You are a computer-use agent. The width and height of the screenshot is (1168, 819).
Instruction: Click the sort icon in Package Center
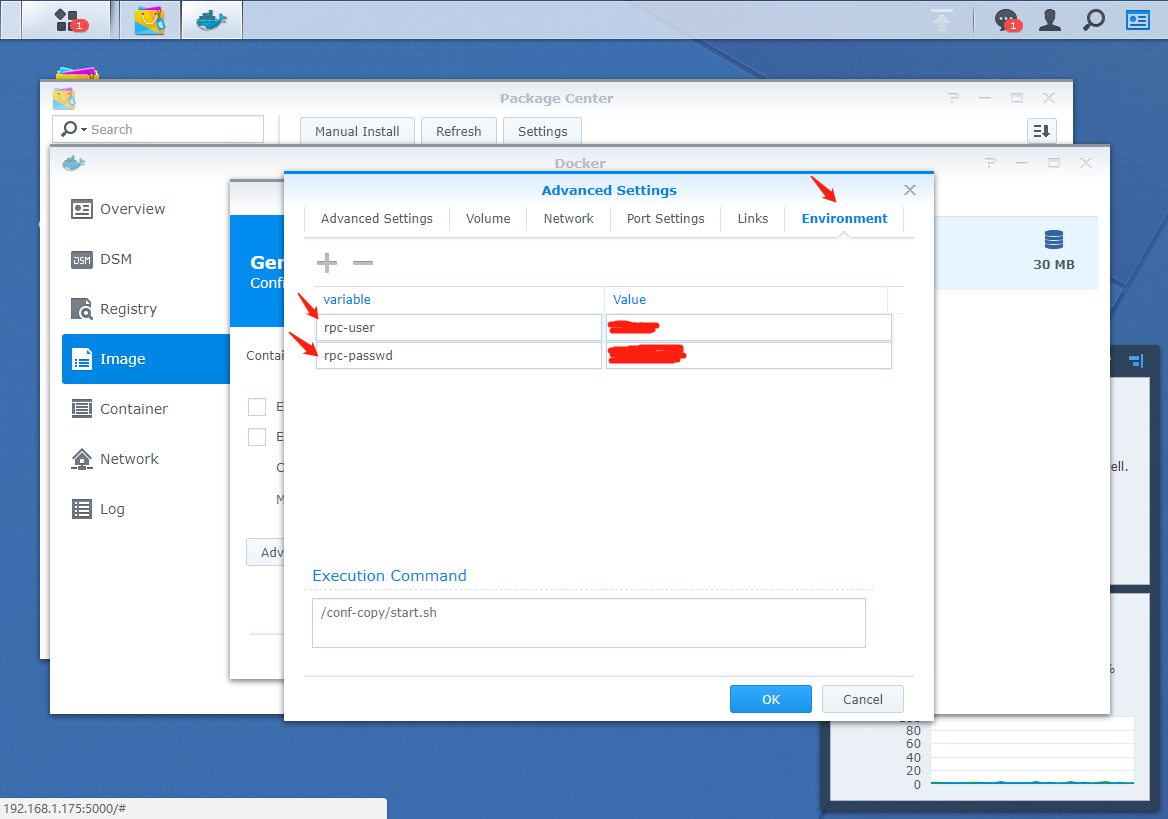click(x=1041, y=131)
